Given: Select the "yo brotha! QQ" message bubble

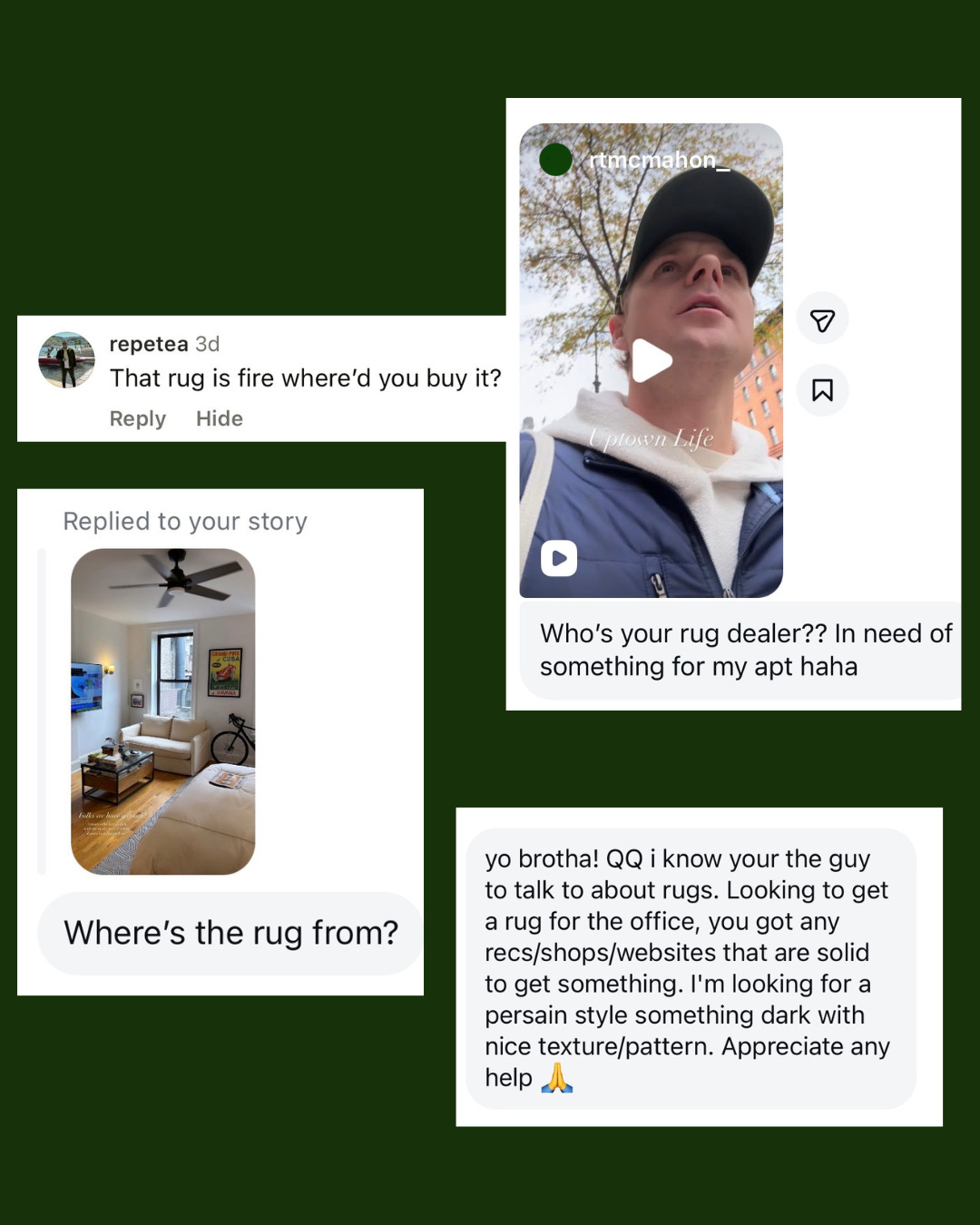Looking at the screenshot, I should (690, 967).
